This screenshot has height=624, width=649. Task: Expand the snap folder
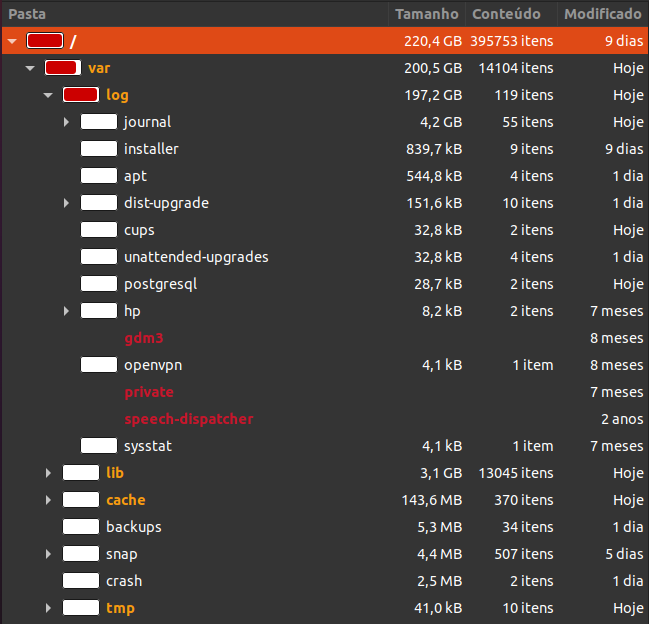[x=48, y=554]
